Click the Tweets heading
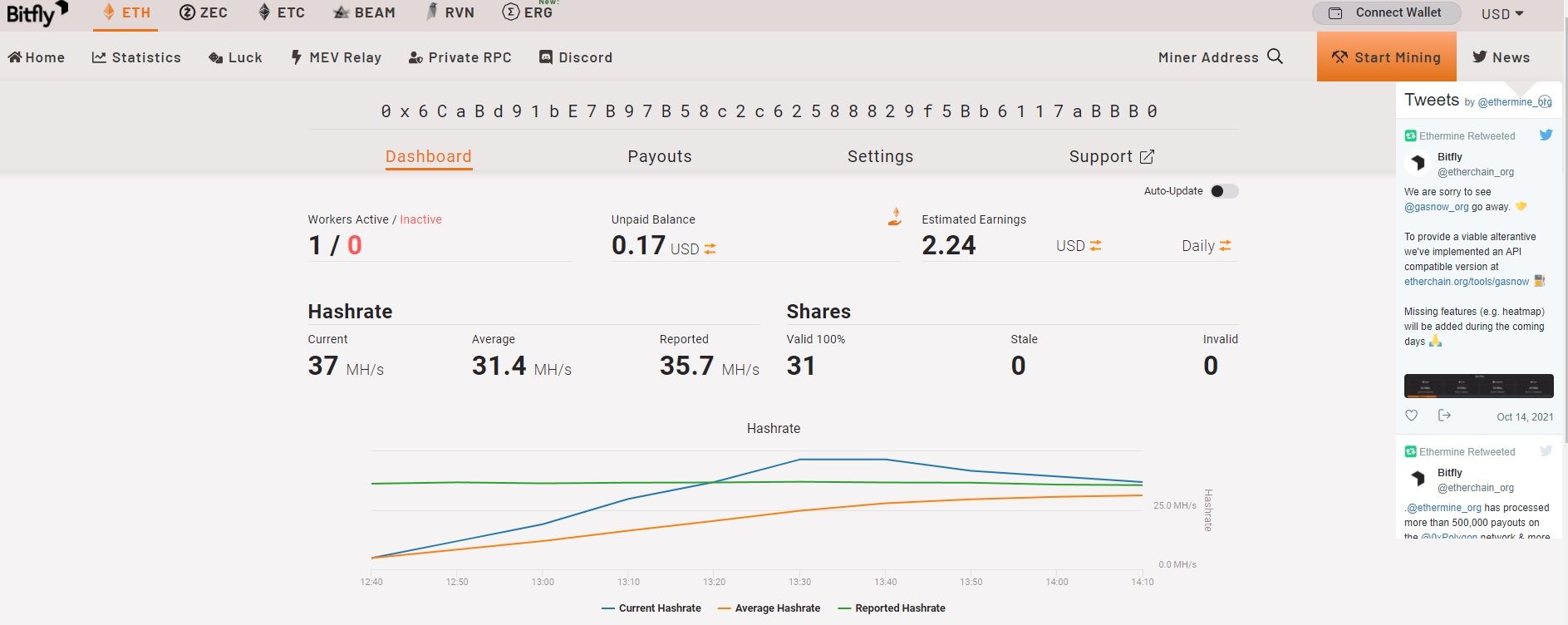The width and height of the screenshot is (1568, 625). click(1432, 100)
